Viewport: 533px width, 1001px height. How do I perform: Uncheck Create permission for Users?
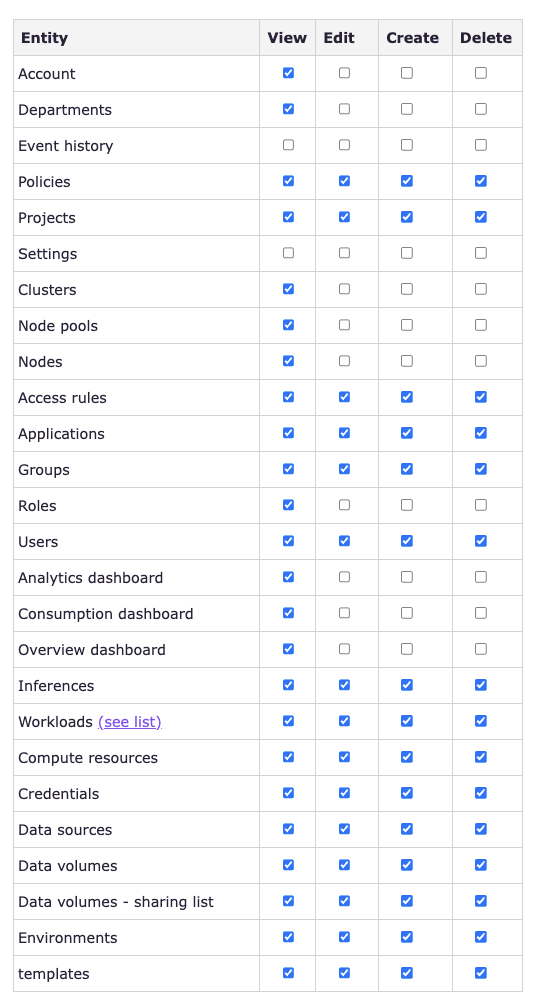(x=407, y=541)
